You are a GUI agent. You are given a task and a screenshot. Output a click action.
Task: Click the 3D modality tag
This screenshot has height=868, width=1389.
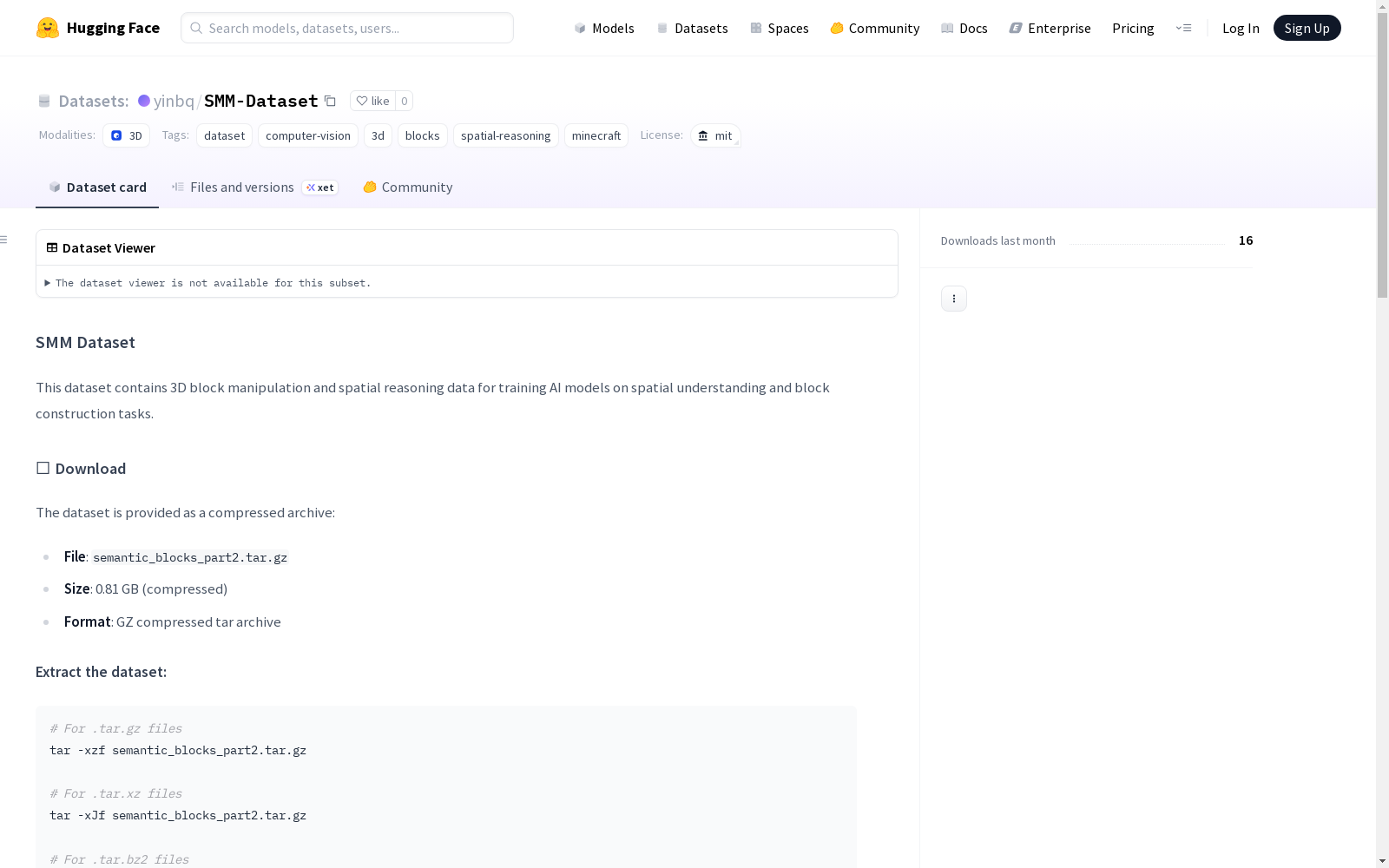126,135
